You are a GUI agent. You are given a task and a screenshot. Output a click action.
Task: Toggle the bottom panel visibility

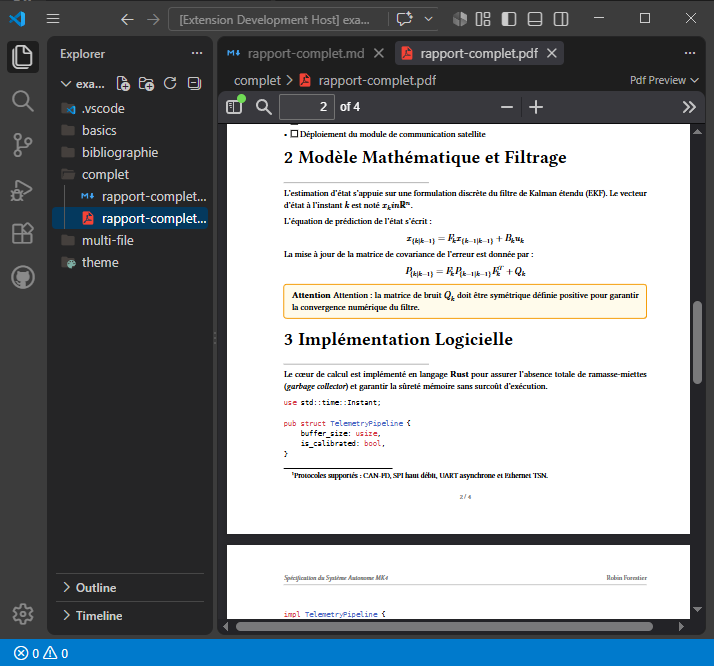[x=535, y=19]
